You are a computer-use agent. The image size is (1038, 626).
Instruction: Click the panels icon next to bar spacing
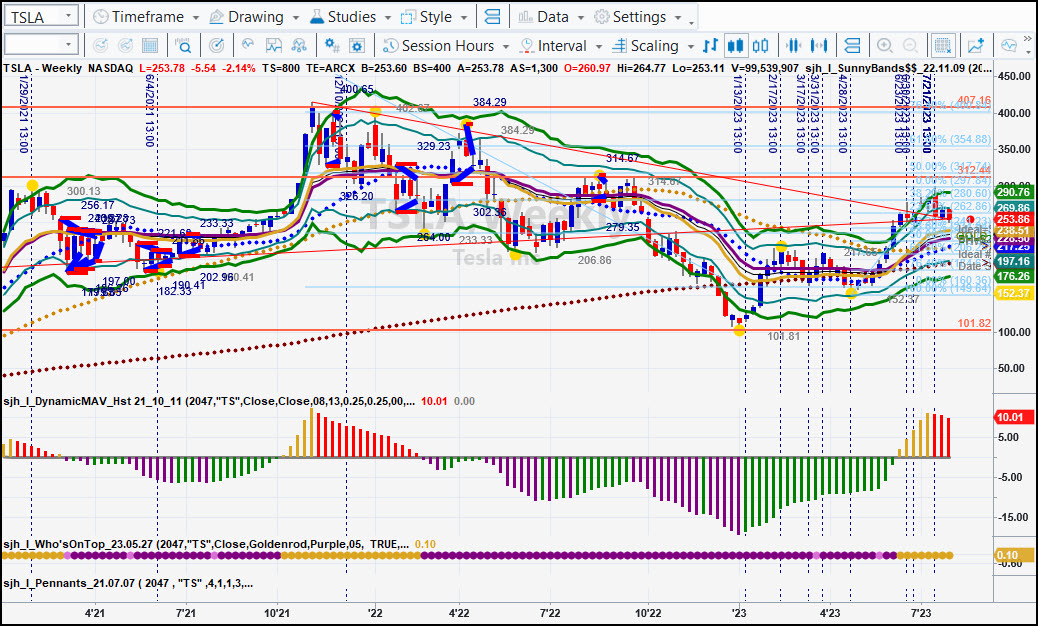(x=853, y=46)
